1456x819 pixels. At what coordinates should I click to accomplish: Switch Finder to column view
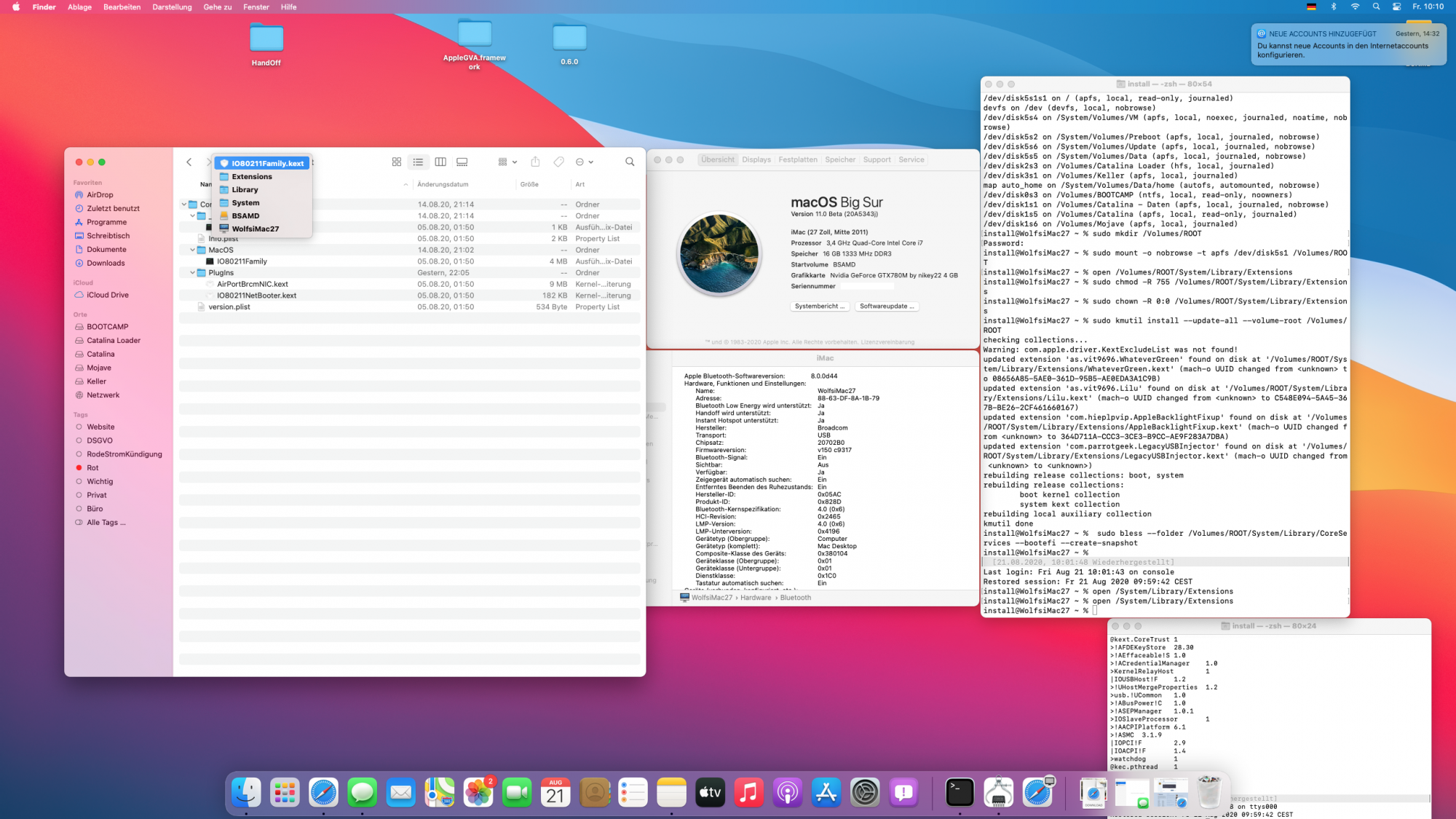click(440, 162)
